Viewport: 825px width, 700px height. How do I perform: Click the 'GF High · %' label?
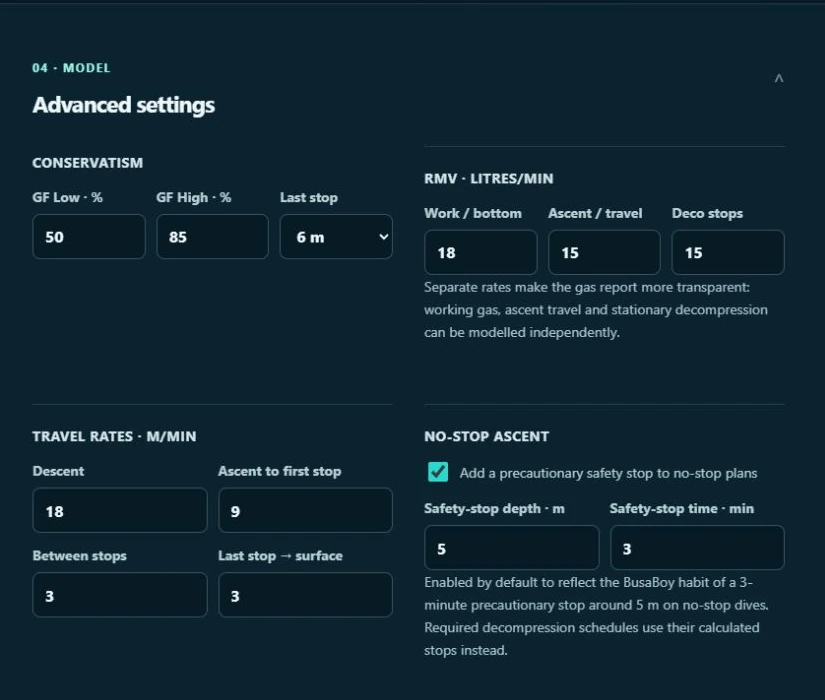point(194,197)
